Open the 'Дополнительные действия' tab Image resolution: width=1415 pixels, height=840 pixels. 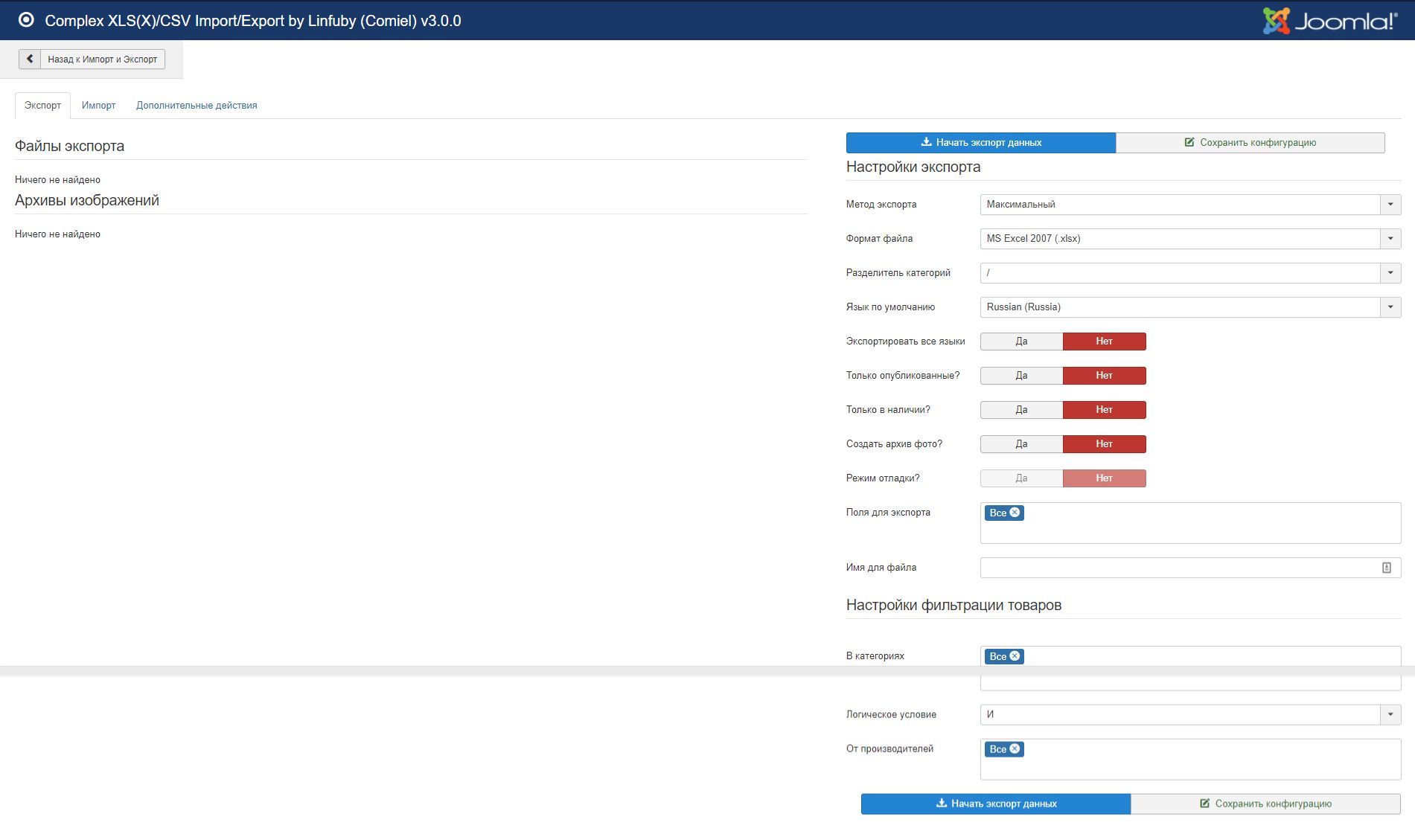(197, 106)
